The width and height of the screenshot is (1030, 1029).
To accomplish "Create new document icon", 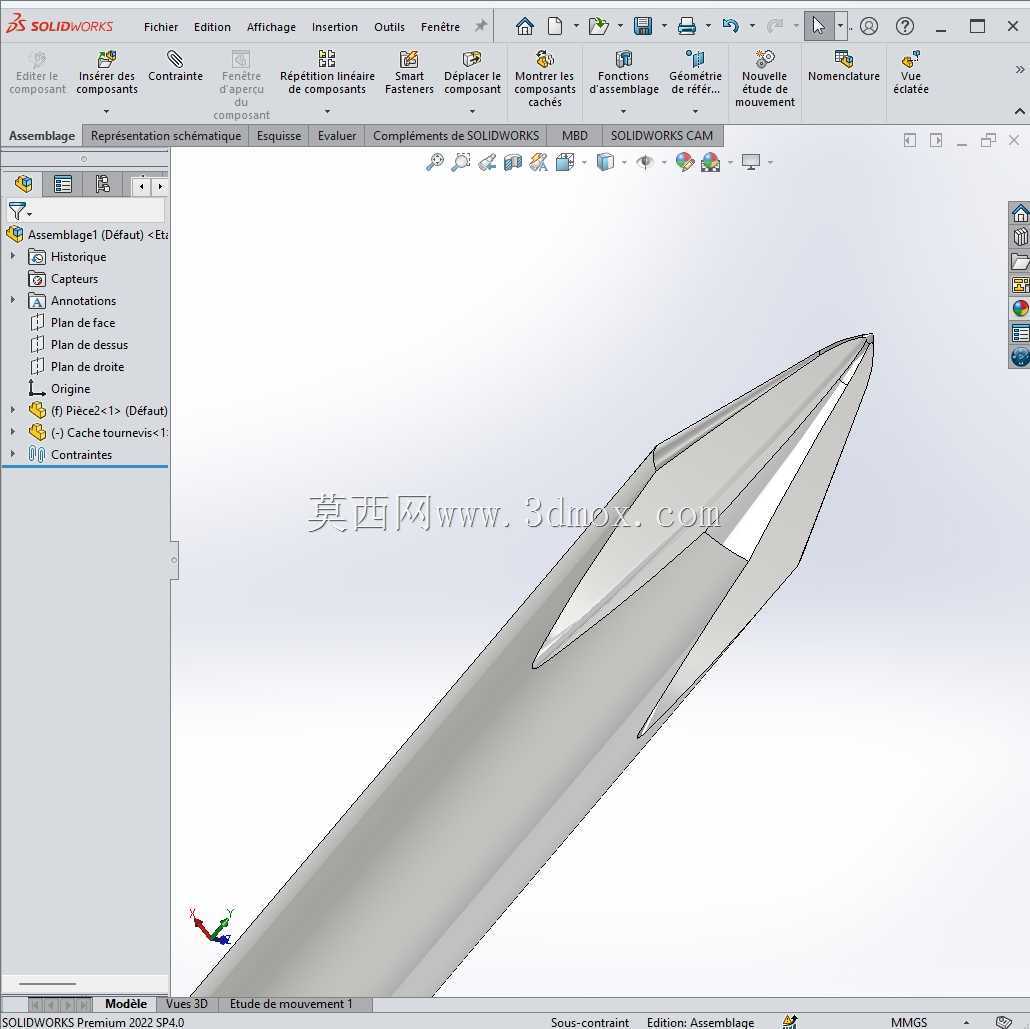I will [x=555, y=26].
